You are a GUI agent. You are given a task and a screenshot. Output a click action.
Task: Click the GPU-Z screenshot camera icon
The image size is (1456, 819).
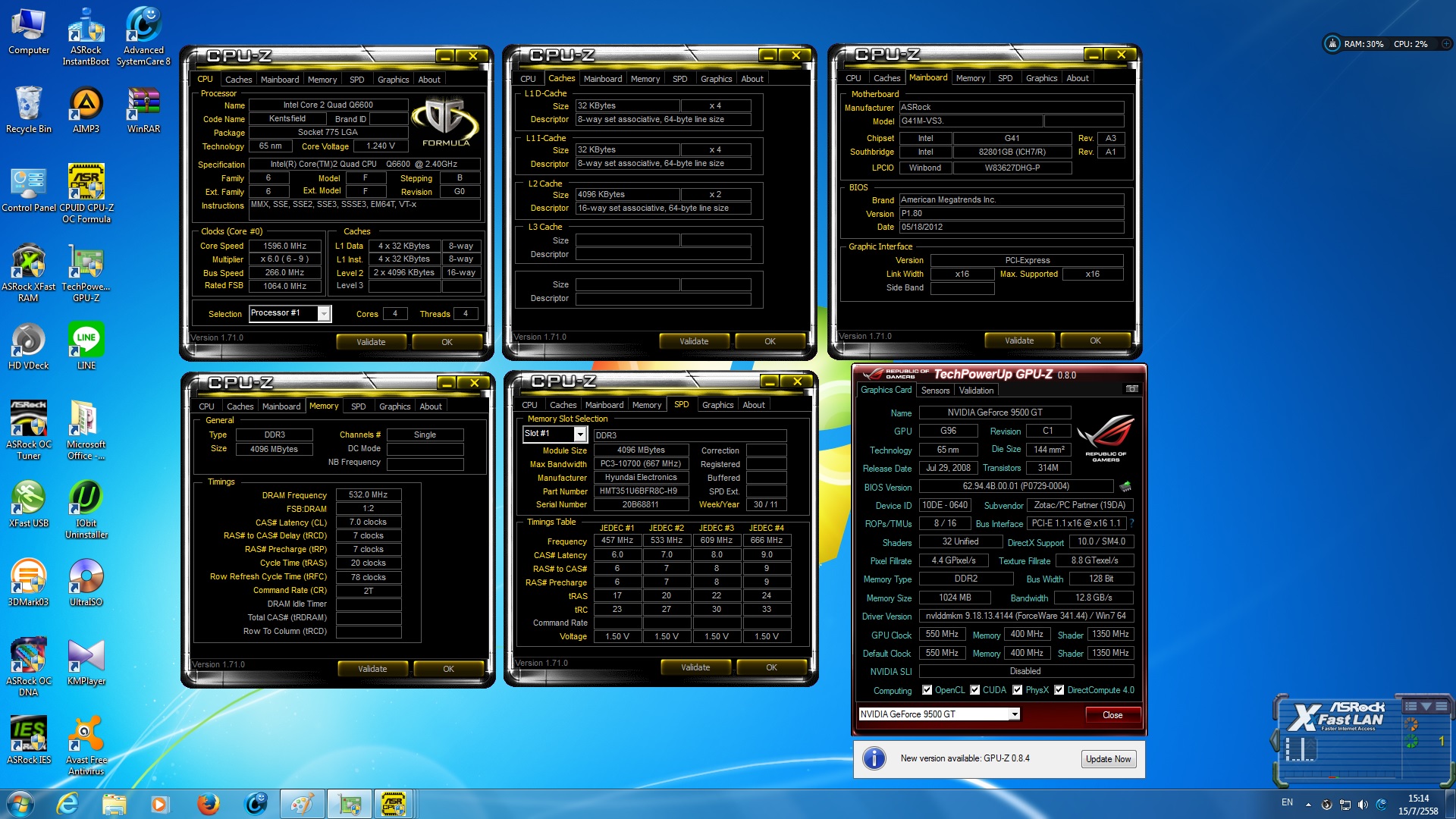[x=1131, y=389]
